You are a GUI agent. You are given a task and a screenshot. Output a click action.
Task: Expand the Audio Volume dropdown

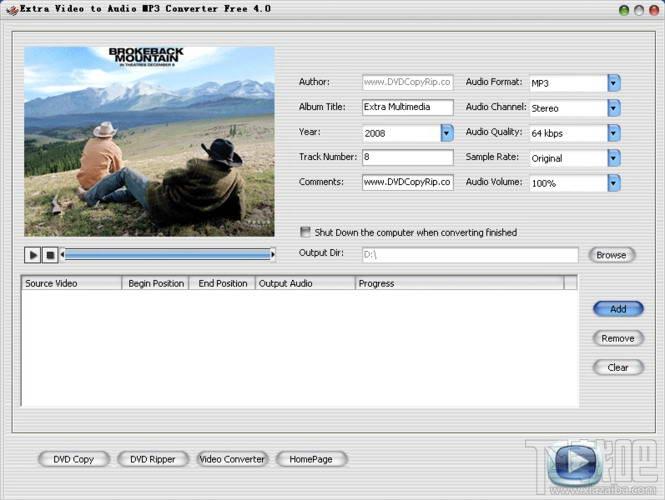(614, 183)
